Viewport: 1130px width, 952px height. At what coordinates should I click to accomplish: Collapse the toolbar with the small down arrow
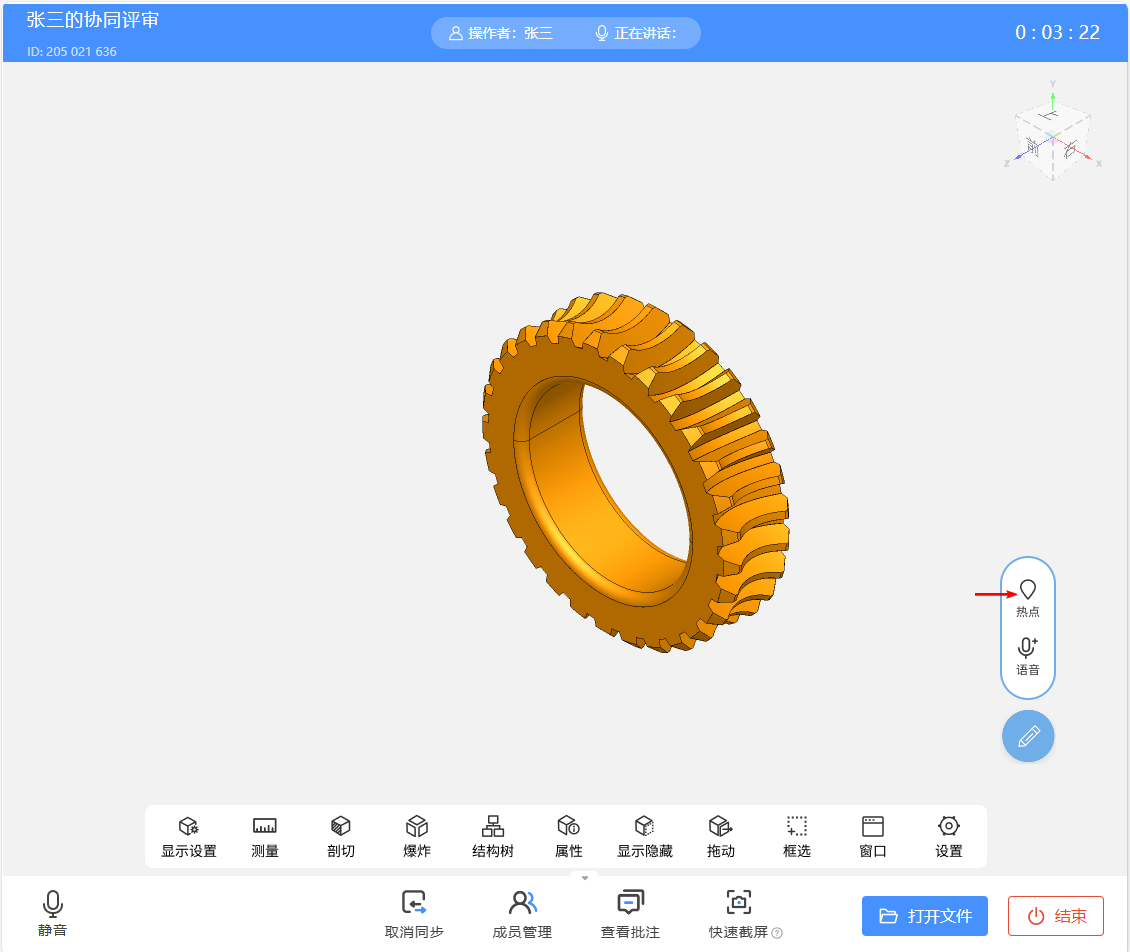tap(585, 877)
